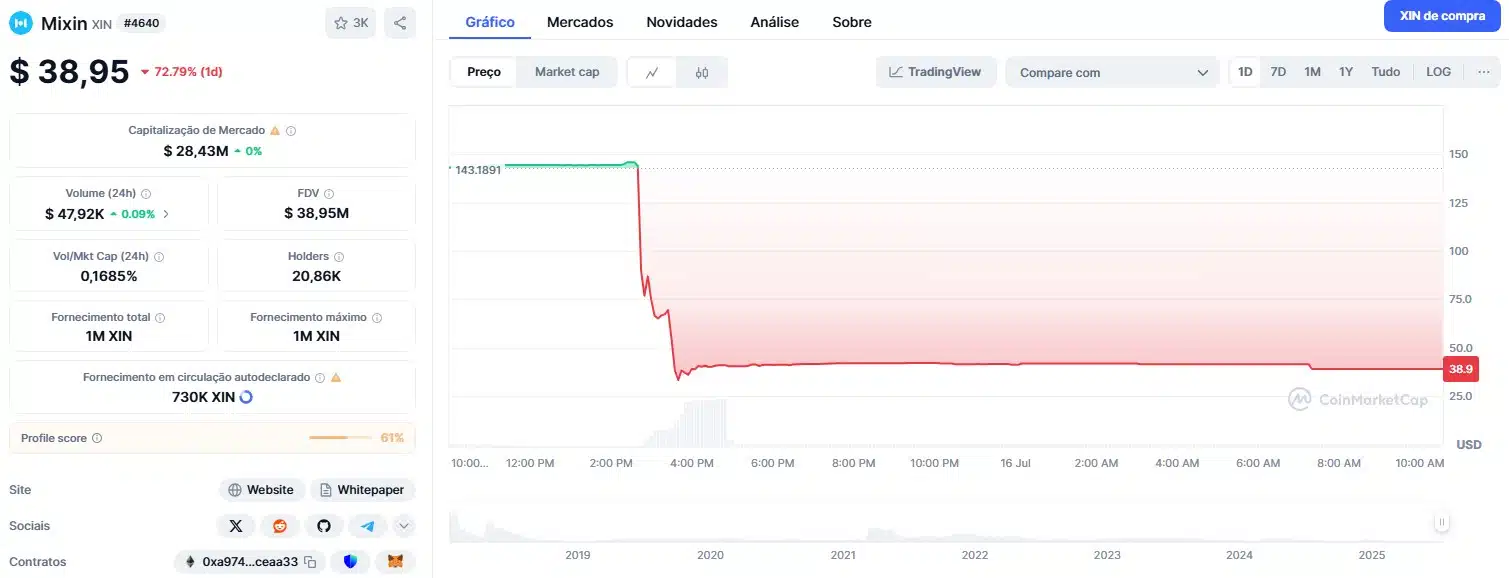The width and height of the screenshot is (1509, 578).
Task: Add Mixin to watchlist with star button
Action: (350, 23)
